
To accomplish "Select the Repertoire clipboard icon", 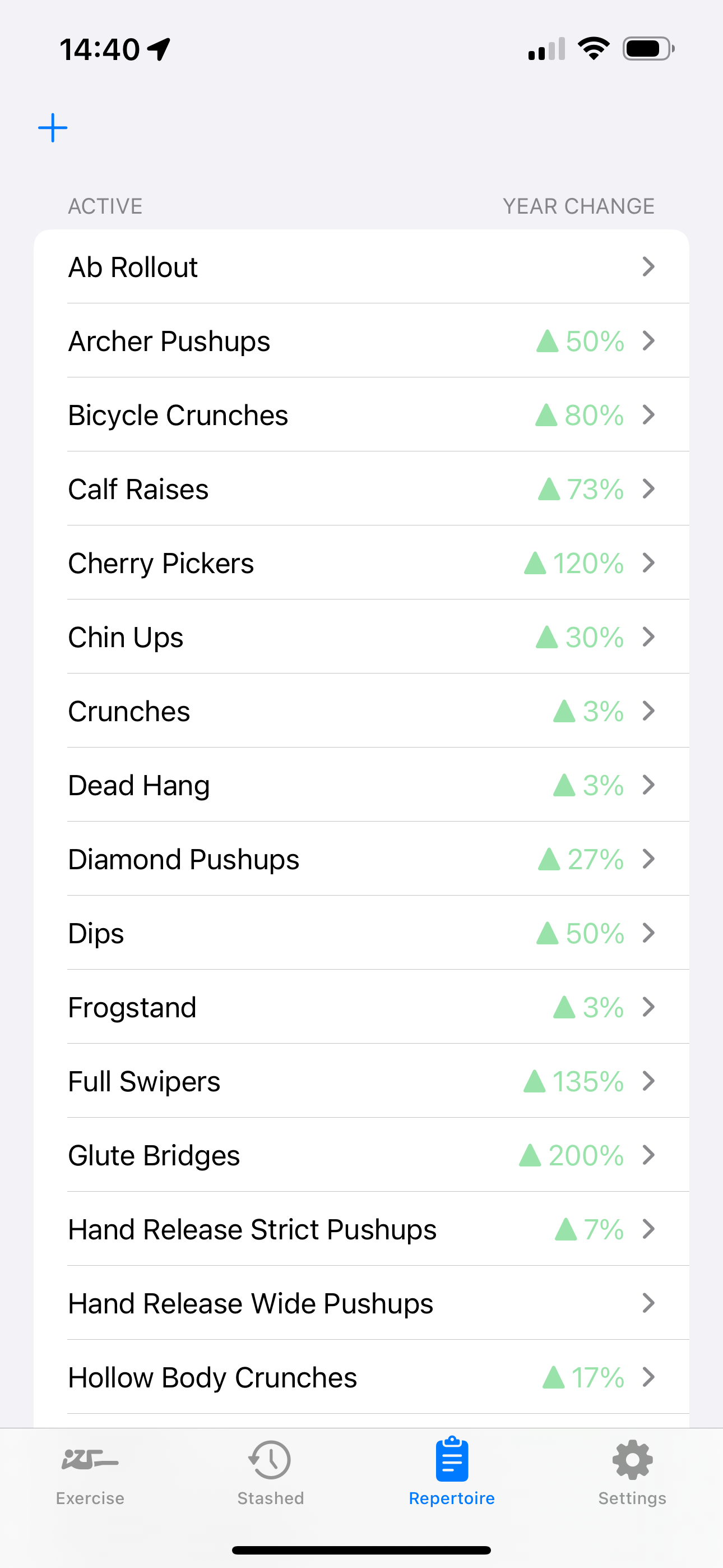I will (x=452, y=1459).
